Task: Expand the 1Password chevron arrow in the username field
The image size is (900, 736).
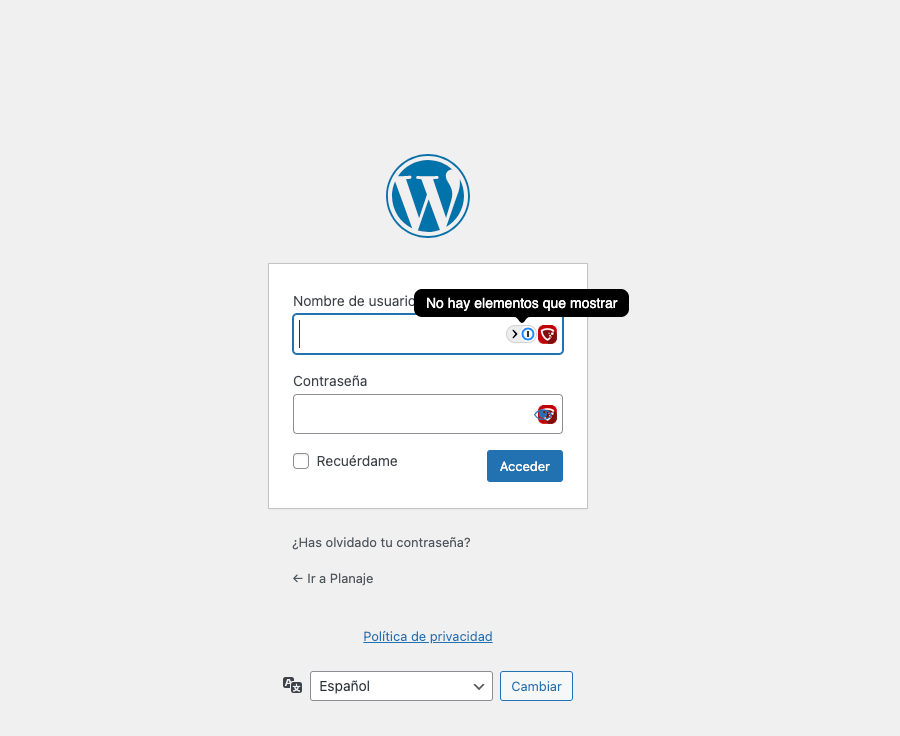Action: (x=514, y=334)
